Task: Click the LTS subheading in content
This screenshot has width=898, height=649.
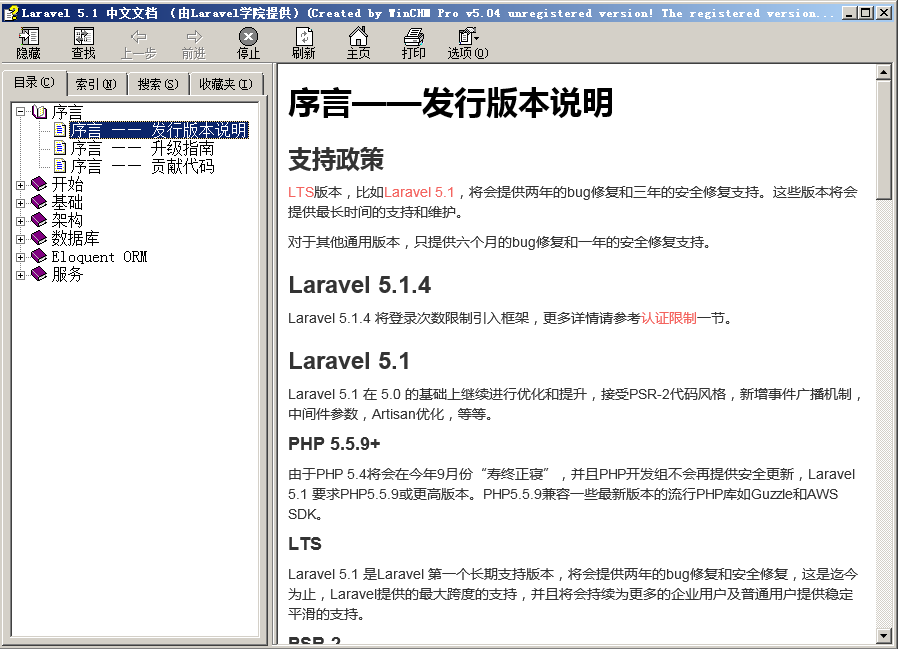Action: [305, 544]
